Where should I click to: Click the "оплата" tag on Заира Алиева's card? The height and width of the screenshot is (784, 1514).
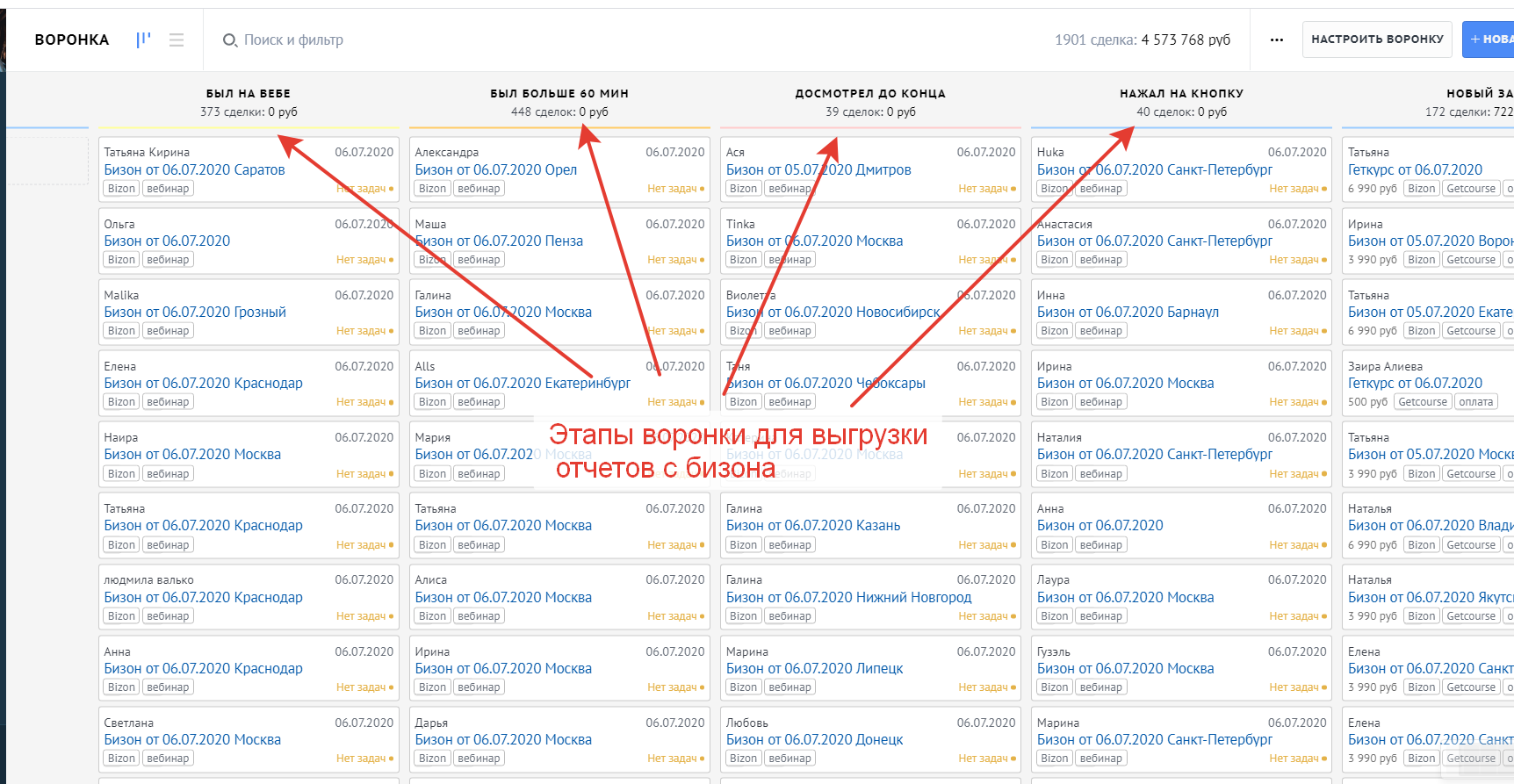tap(1475, 402)
